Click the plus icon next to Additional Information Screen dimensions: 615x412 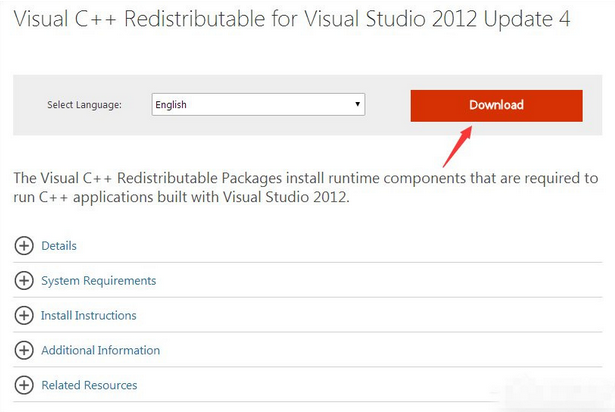click(24, 351)
